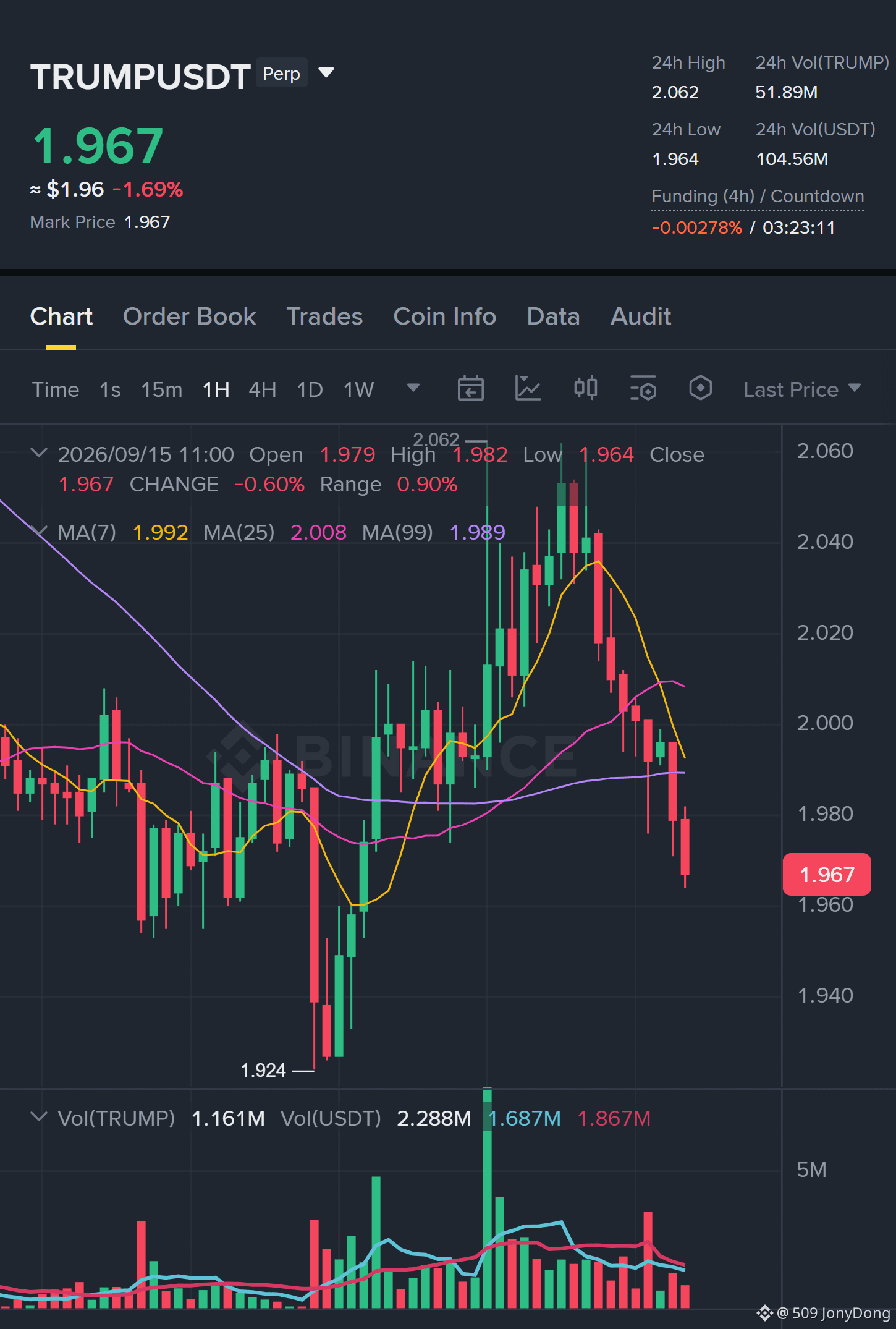Select the 1D interval button

point(310,389)
